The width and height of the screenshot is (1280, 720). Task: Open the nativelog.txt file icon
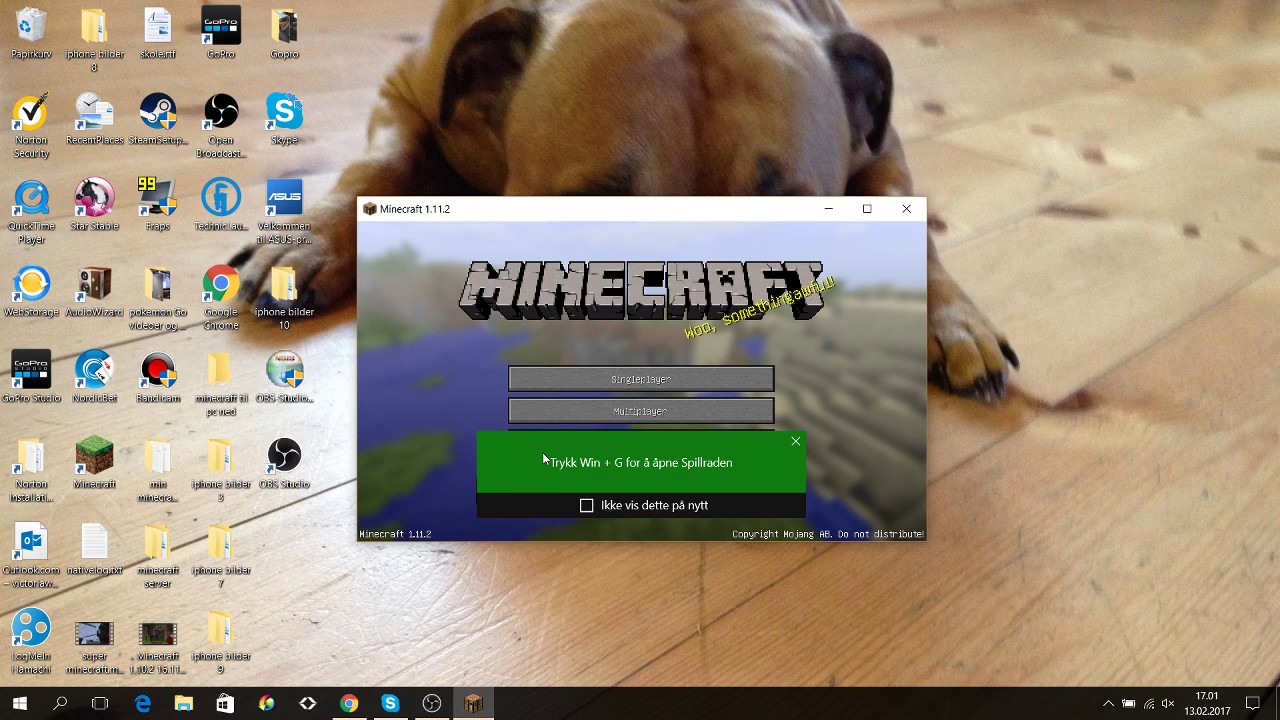pyautogui.click(x=95, y=549)
